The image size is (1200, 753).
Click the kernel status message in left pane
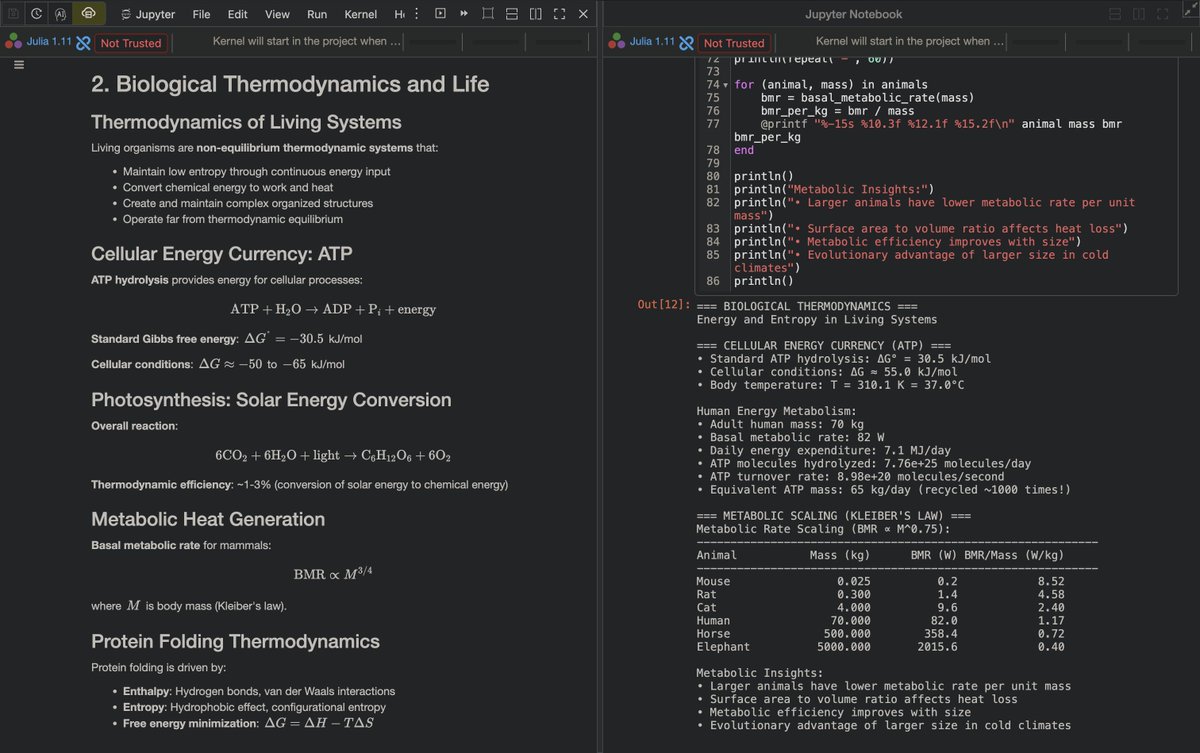307,42
